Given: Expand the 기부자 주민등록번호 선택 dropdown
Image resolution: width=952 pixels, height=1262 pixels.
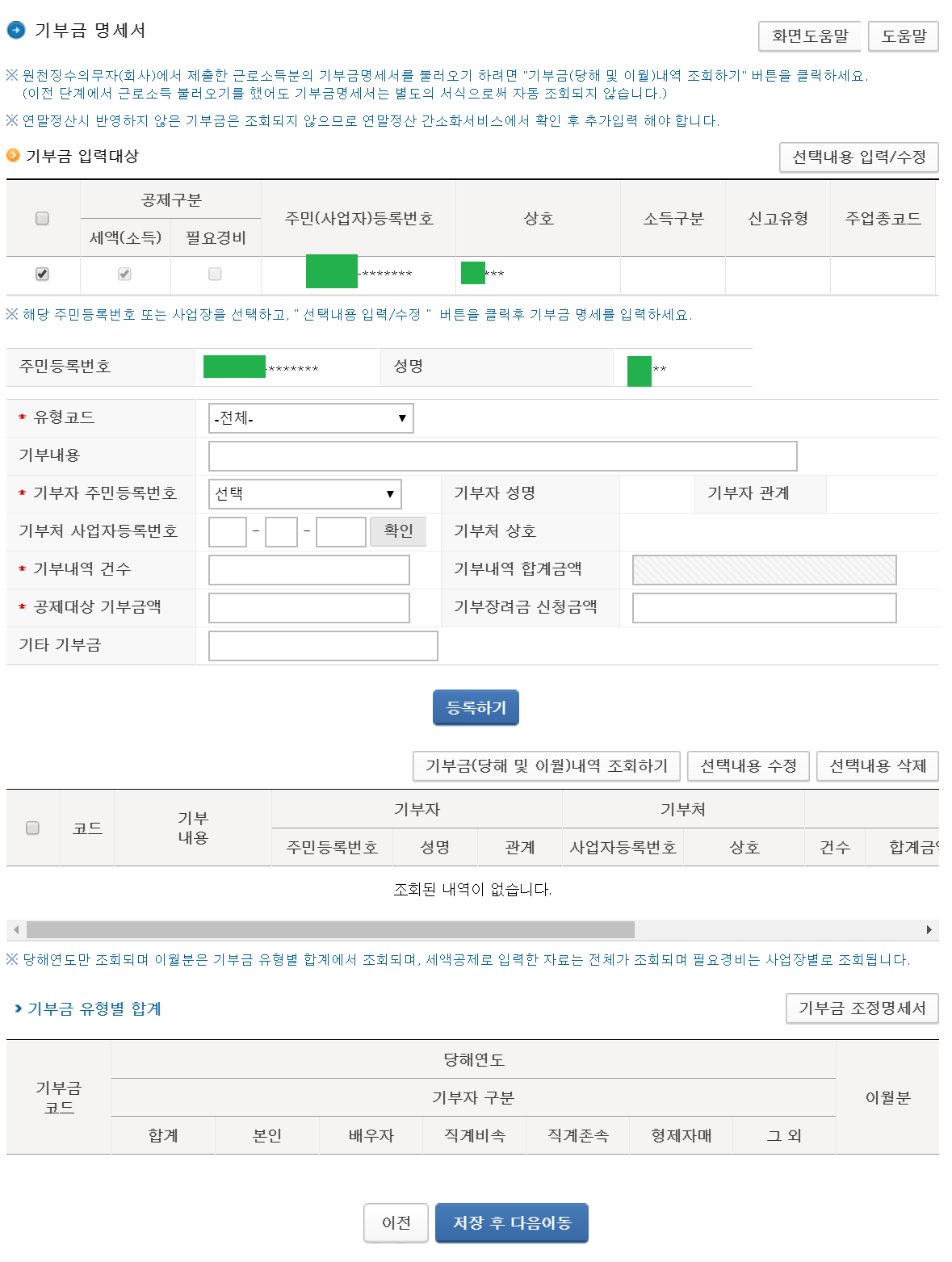Looking at the screenshot, I should click(x=304, y=494).
